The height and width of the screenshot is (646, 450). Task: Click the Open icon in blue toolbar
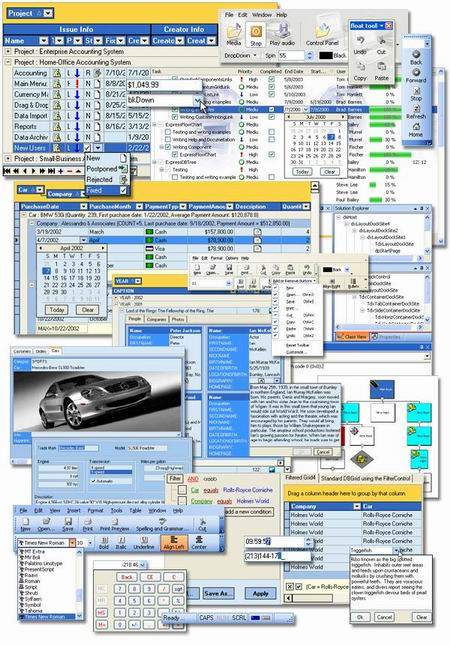(x=46, y=522)
